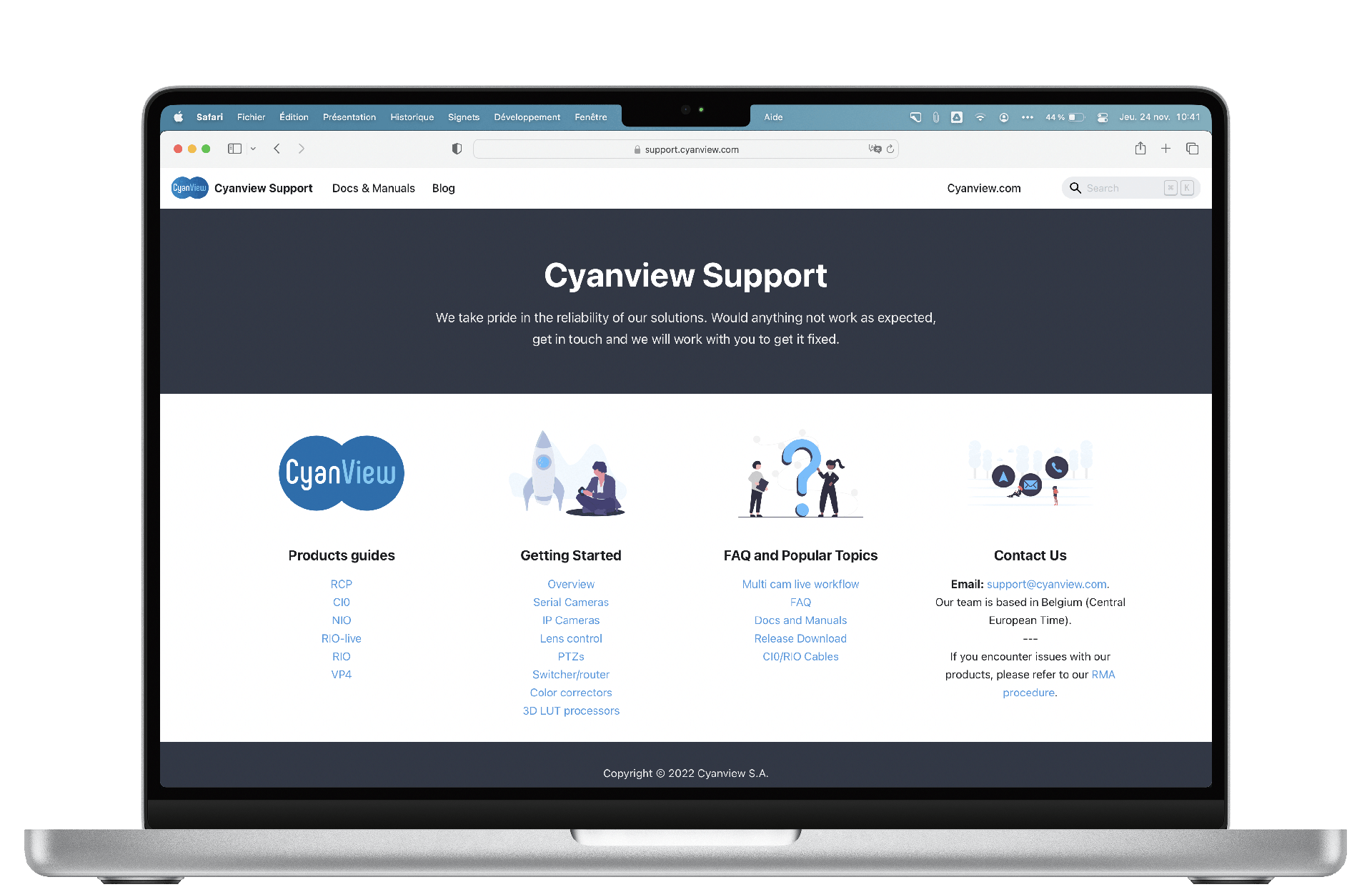Open the RCP product guide link

[341, 584]
